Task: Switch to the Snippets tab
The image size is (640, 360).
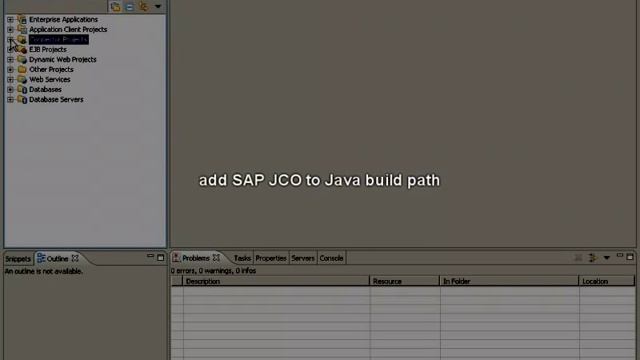Action: coord(18,259)
